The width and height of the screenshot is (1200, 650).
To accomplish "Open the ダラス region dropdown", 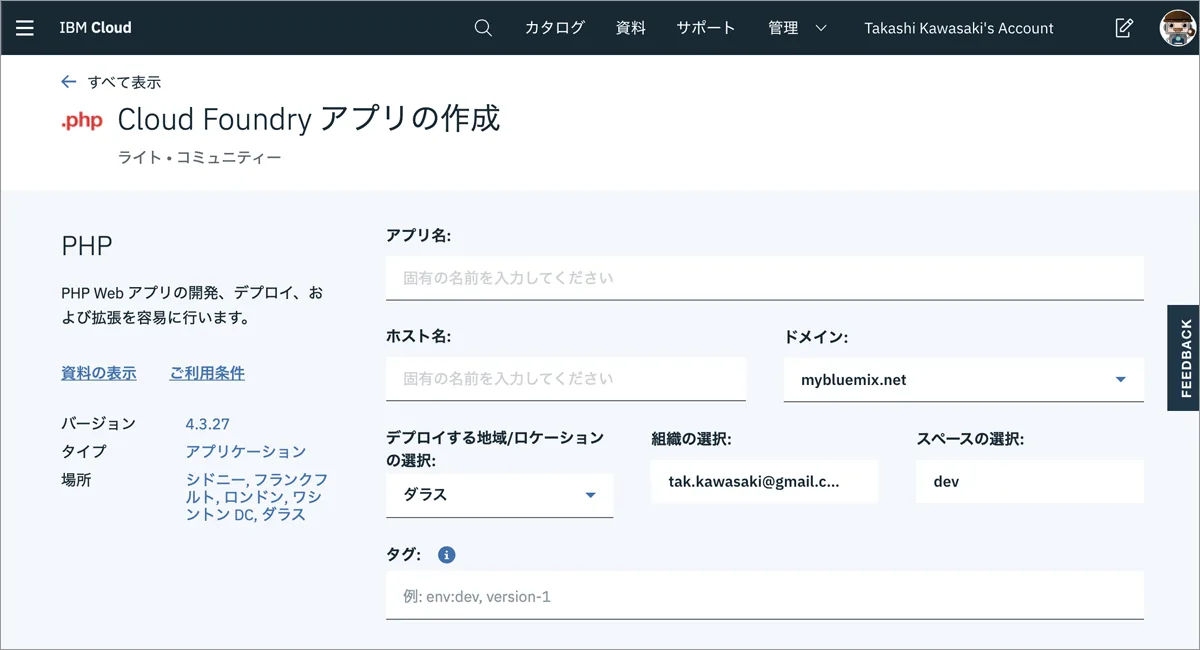I will (x=500, y=495).
